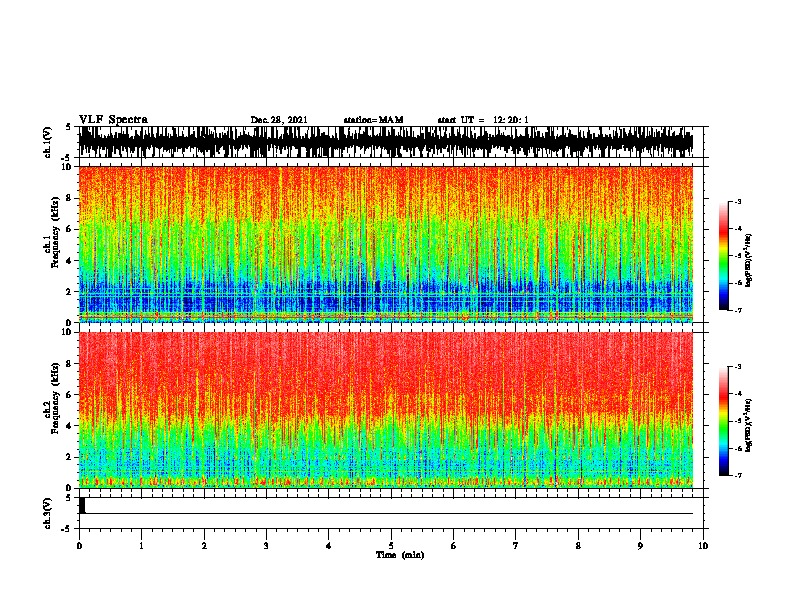The image size is (792, 612).
Task: Click the "-3" label atop the ch.2 color bar
Action: tap(738, 367)
